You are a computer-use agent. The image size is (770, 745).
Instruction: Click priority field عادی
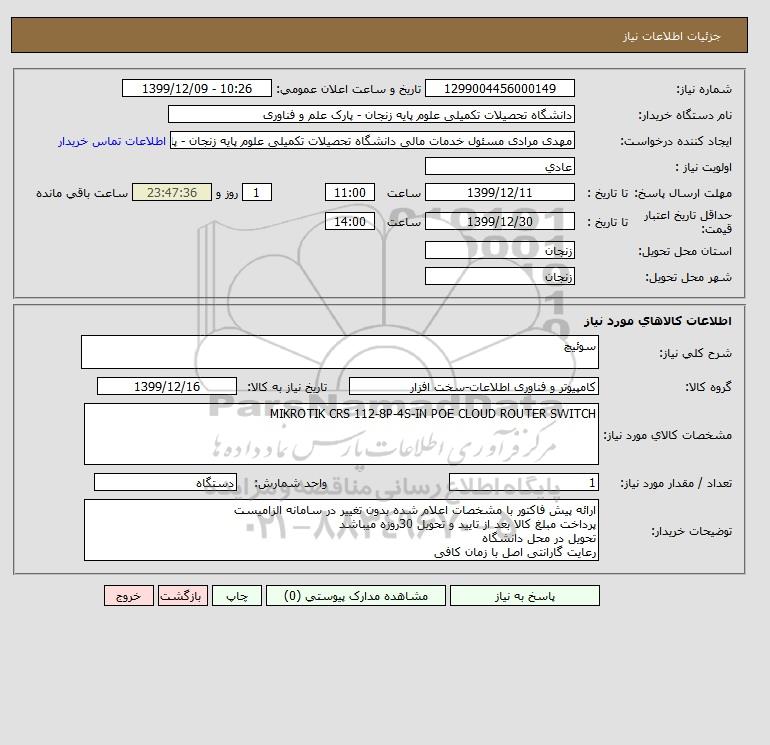tap(499, 166)
